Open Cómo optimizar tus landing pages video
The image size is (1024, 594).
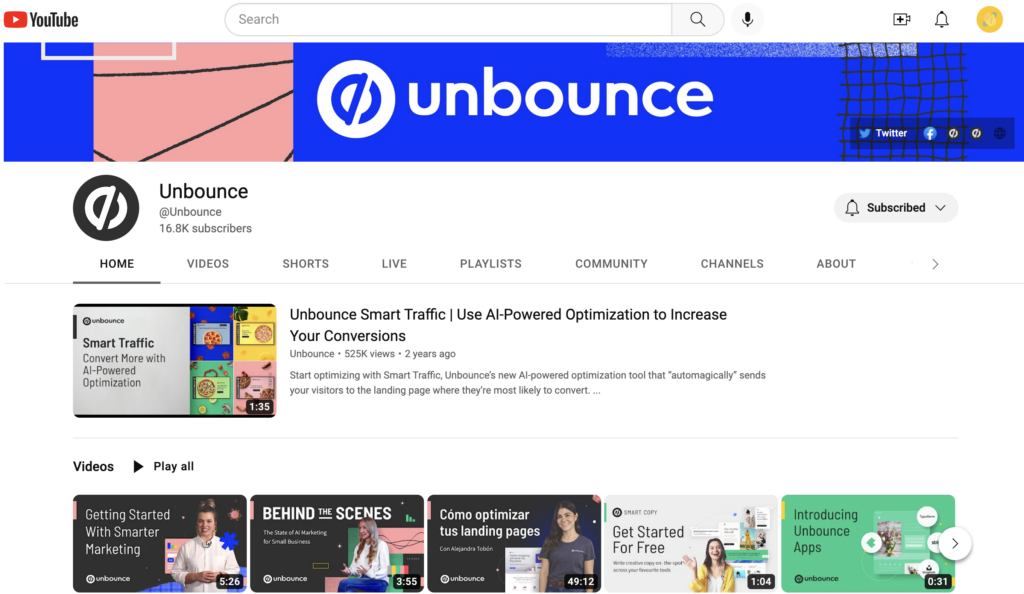(514, 543)
